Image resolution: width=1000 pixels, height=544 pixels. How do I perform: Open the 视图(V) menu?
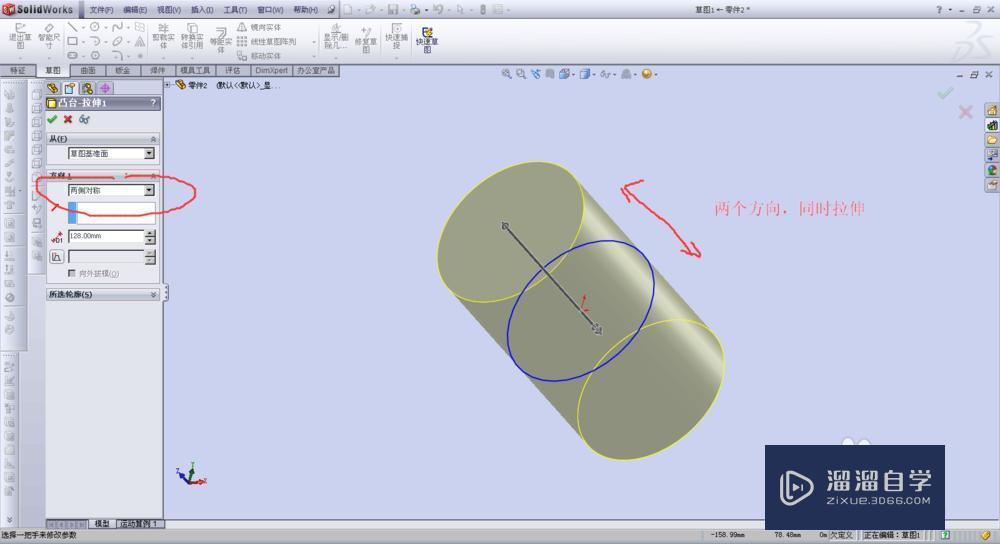[x=169, y=10]
